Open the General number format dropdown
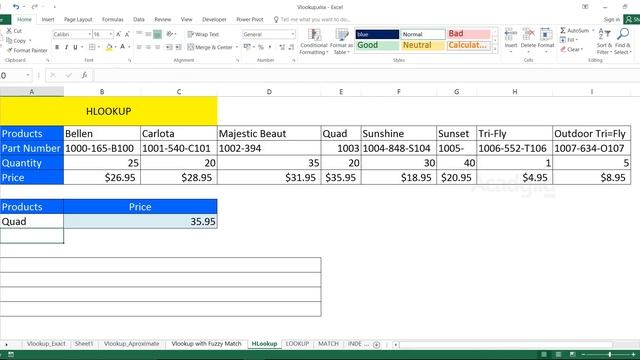The width and height of the screenshot is (640, 360). click(x=293, y=34)
